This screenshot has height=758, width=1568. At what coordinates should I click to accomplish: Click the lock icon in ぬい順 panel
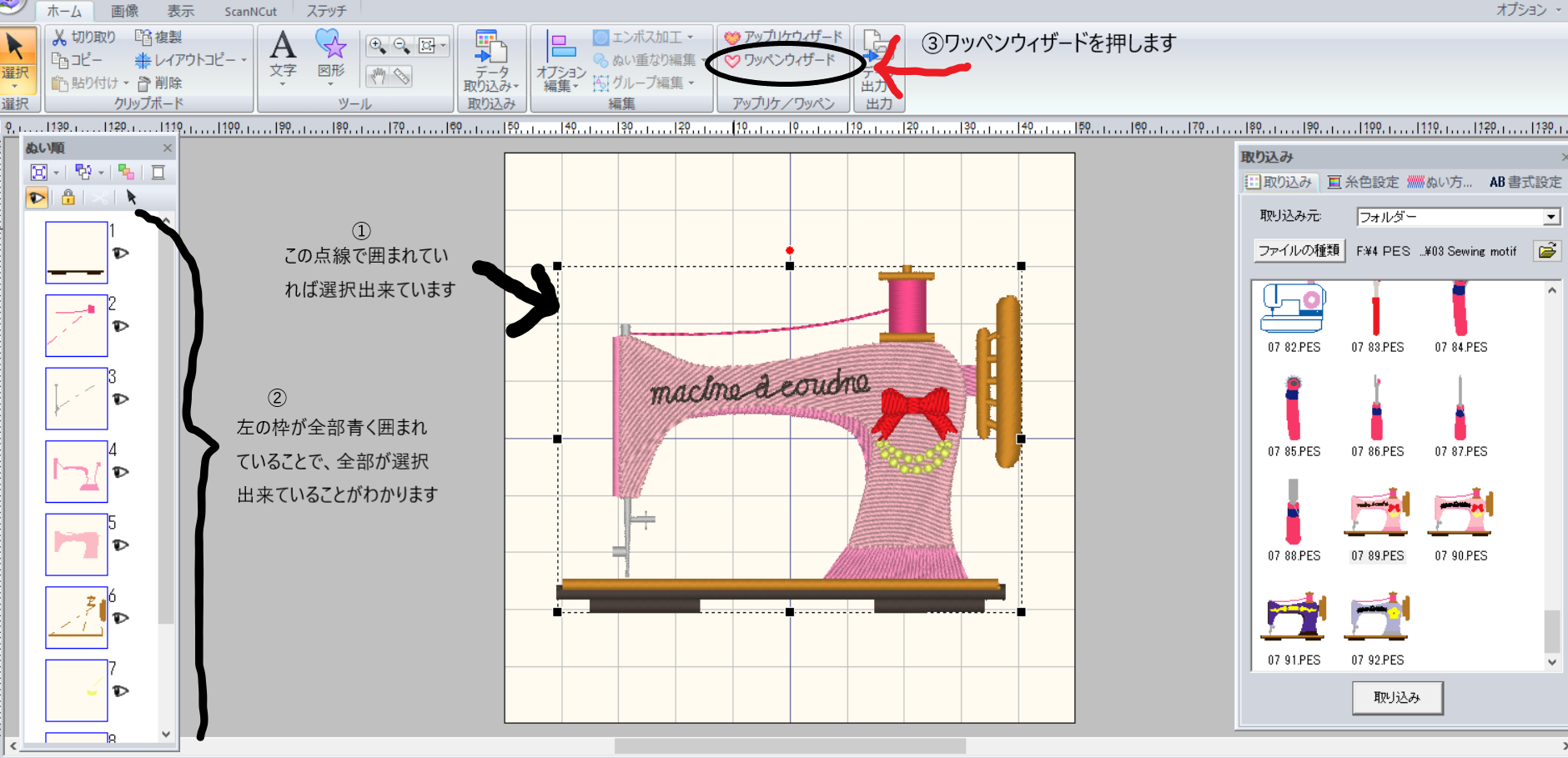68,198
